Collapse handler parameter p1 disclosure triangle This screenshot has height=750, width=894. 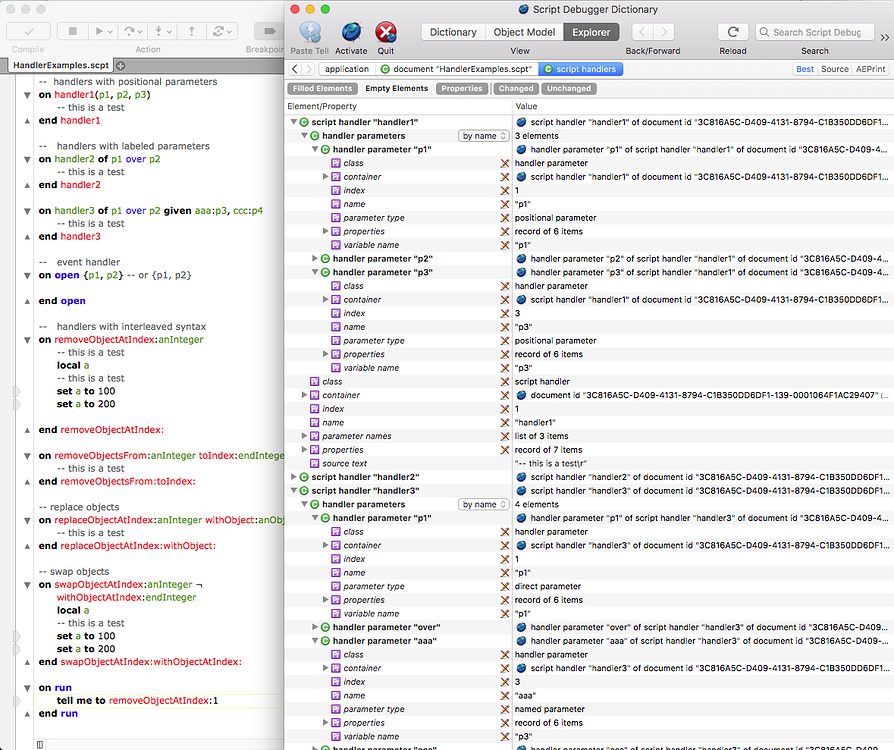(315, 149)
